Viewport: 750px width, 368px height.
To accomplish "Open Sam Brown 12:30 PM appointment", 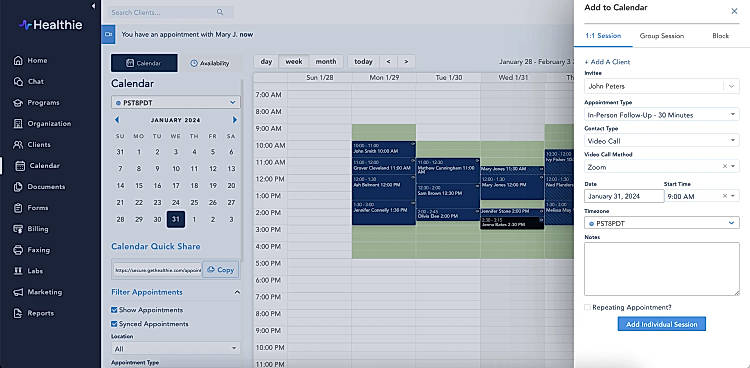I will tap(448, 195).
